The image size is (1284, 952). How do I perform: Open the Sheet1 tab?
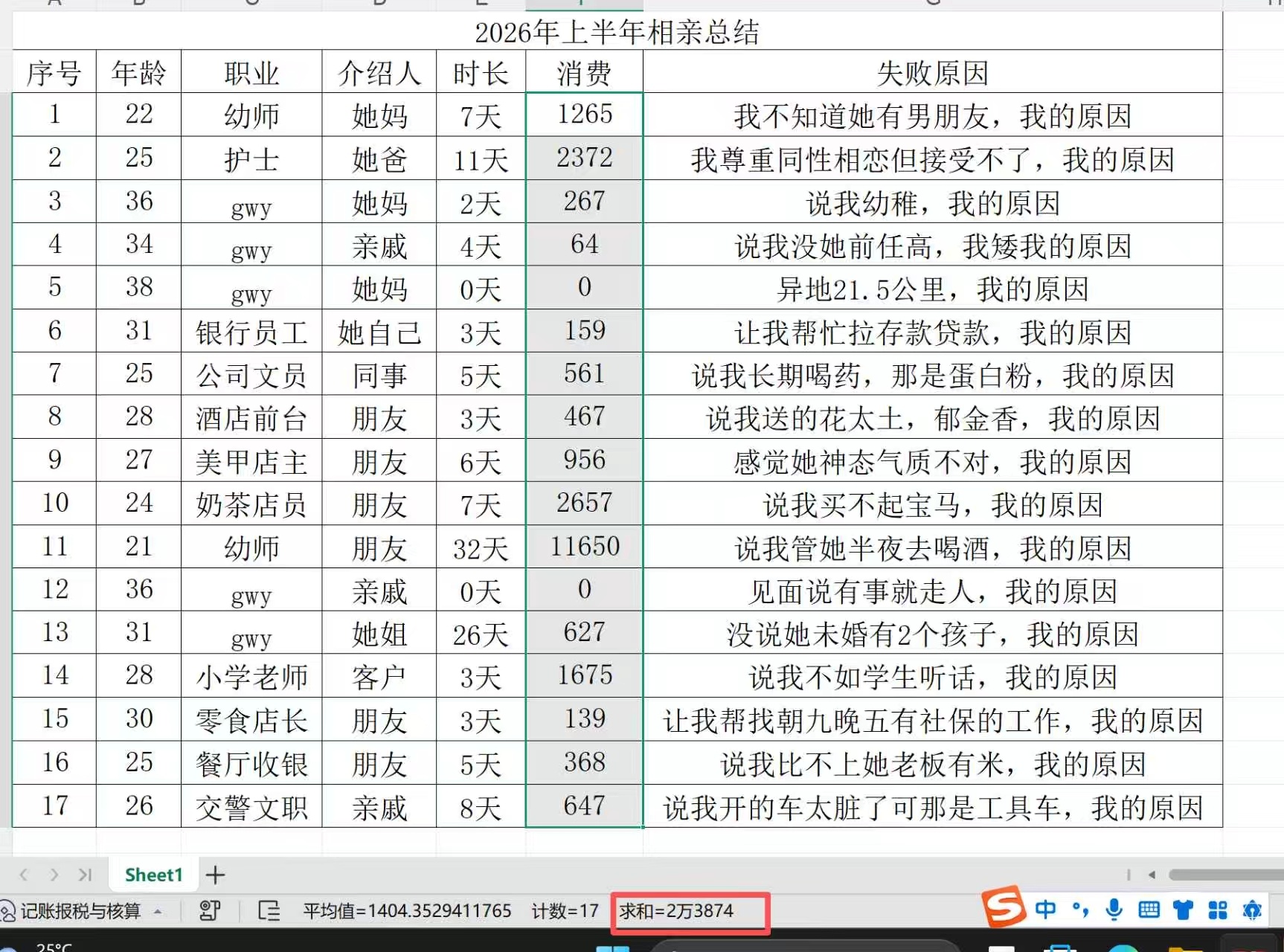pos(153,875)
